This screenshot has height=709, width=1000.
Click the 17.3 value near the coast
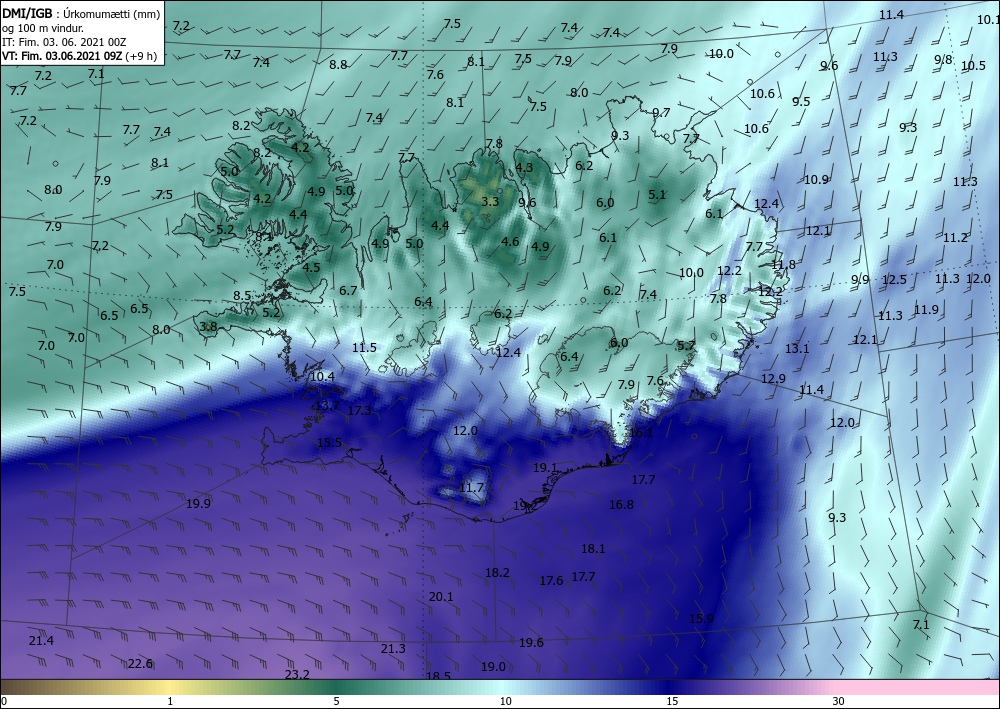[359, 411]
